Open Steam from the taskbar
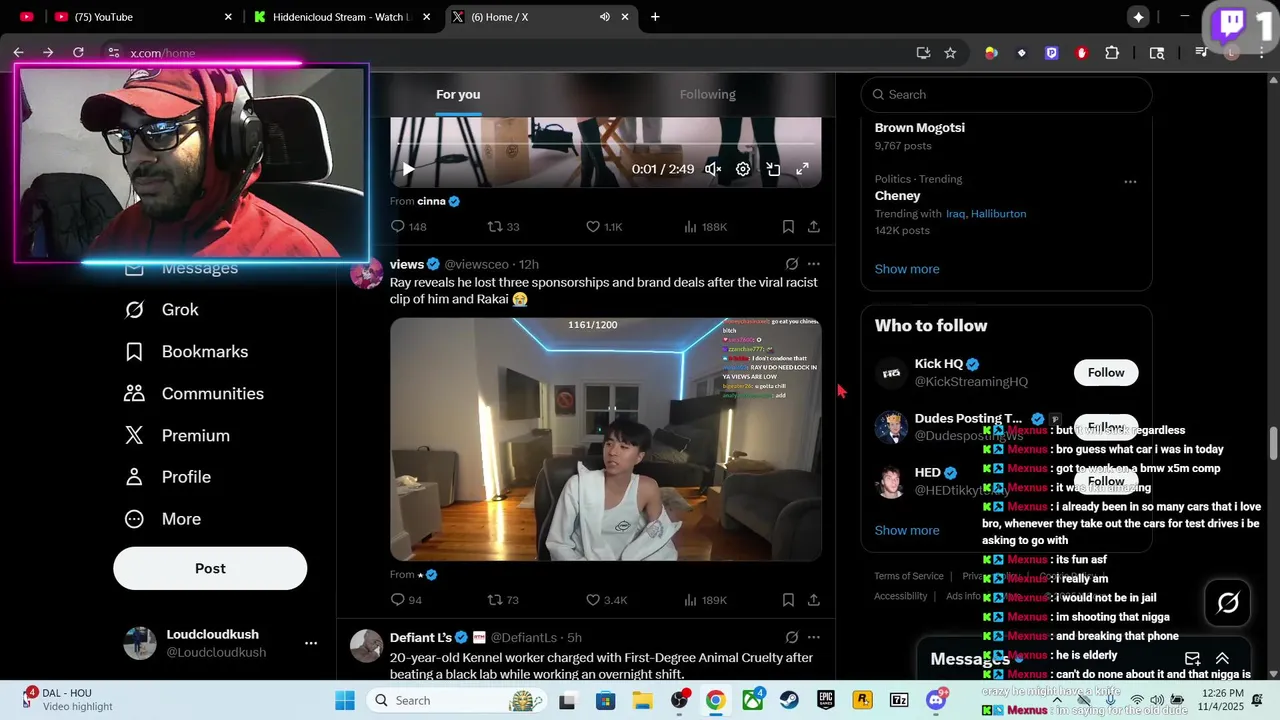 [x=789, y=700]
